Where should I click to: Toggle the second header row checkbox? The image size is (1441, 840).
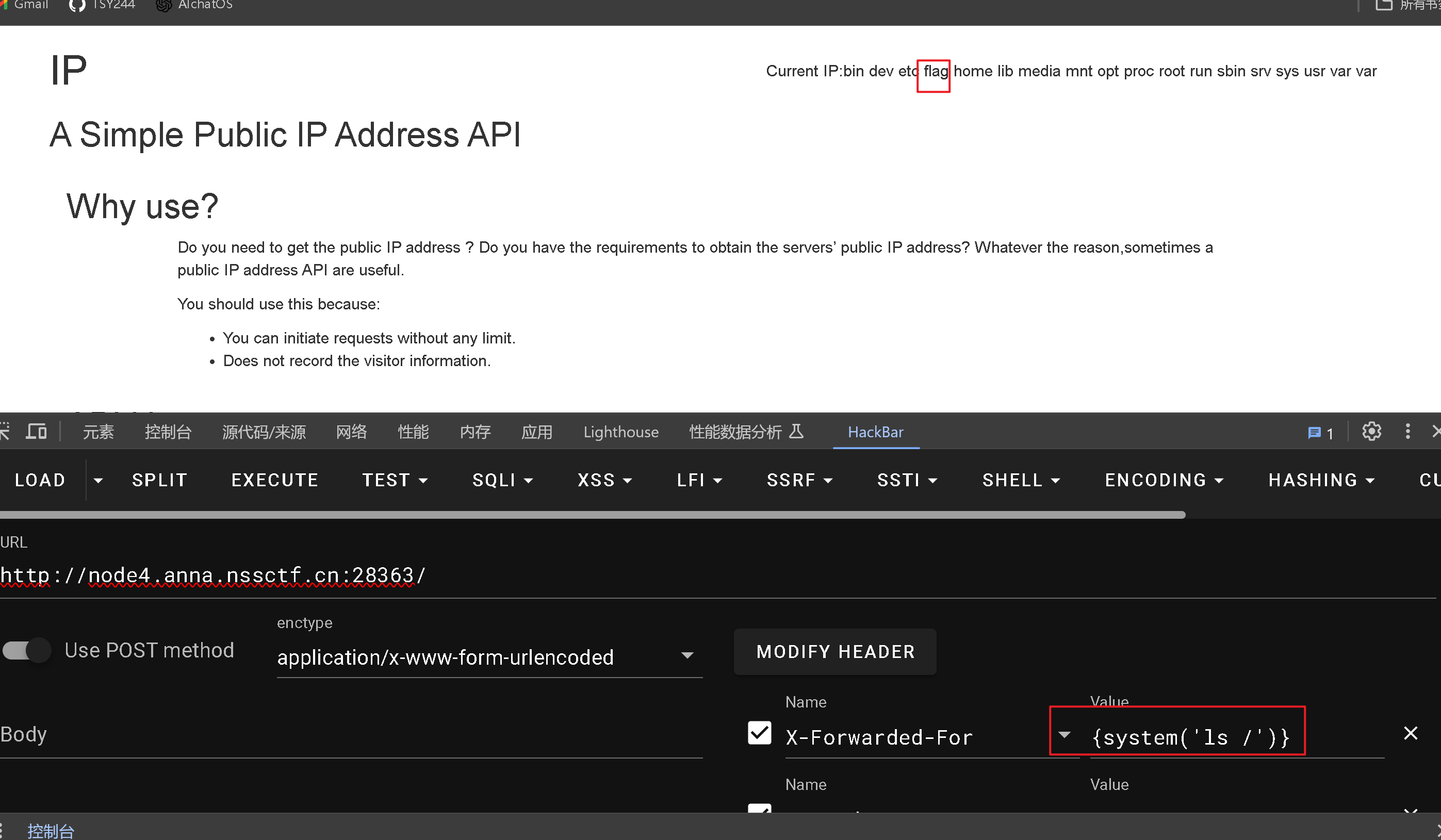759,808
